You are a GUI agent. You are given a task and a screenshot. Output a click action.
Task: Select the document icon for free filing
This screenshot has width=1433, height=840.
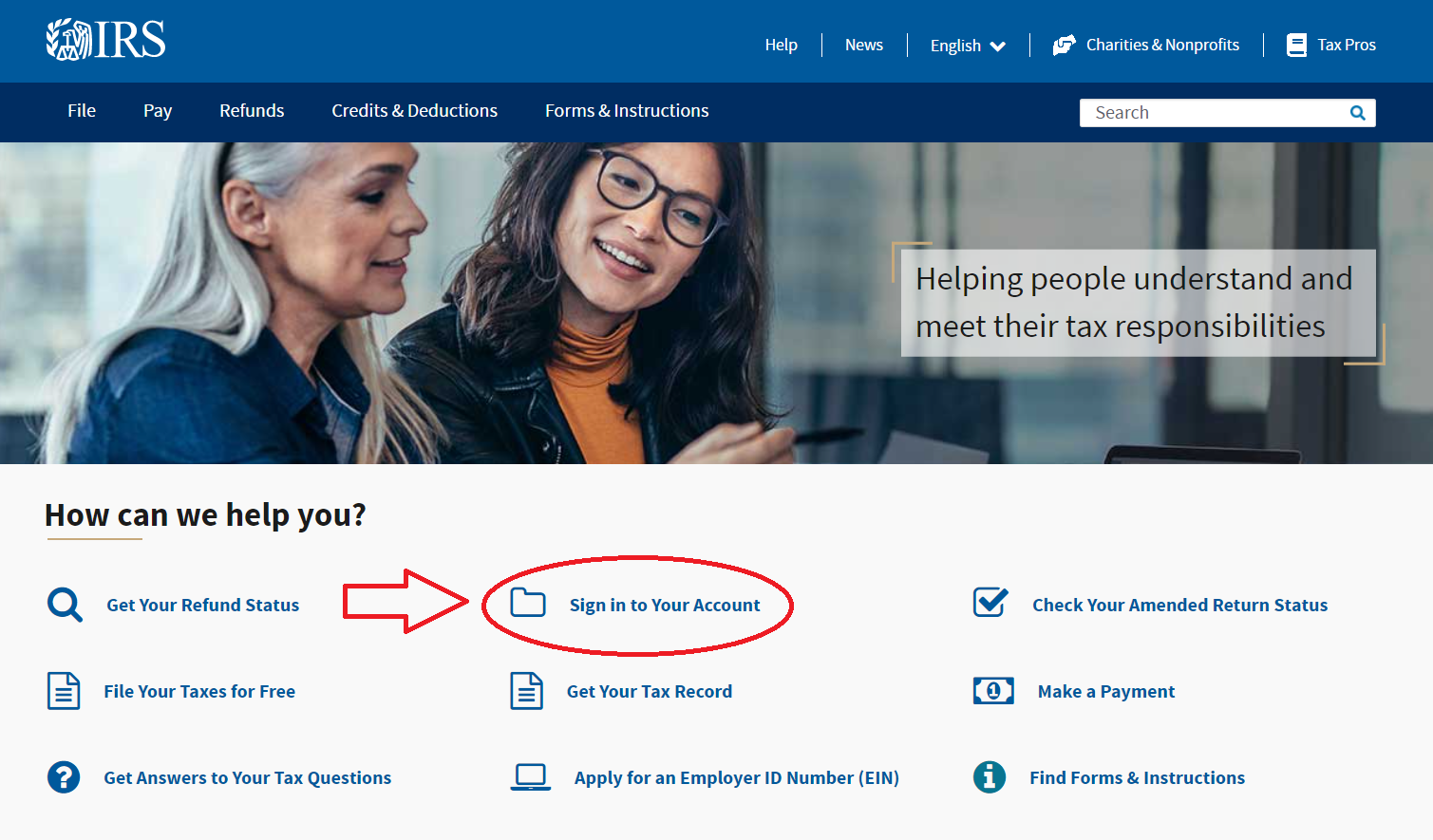click(64, 690)
